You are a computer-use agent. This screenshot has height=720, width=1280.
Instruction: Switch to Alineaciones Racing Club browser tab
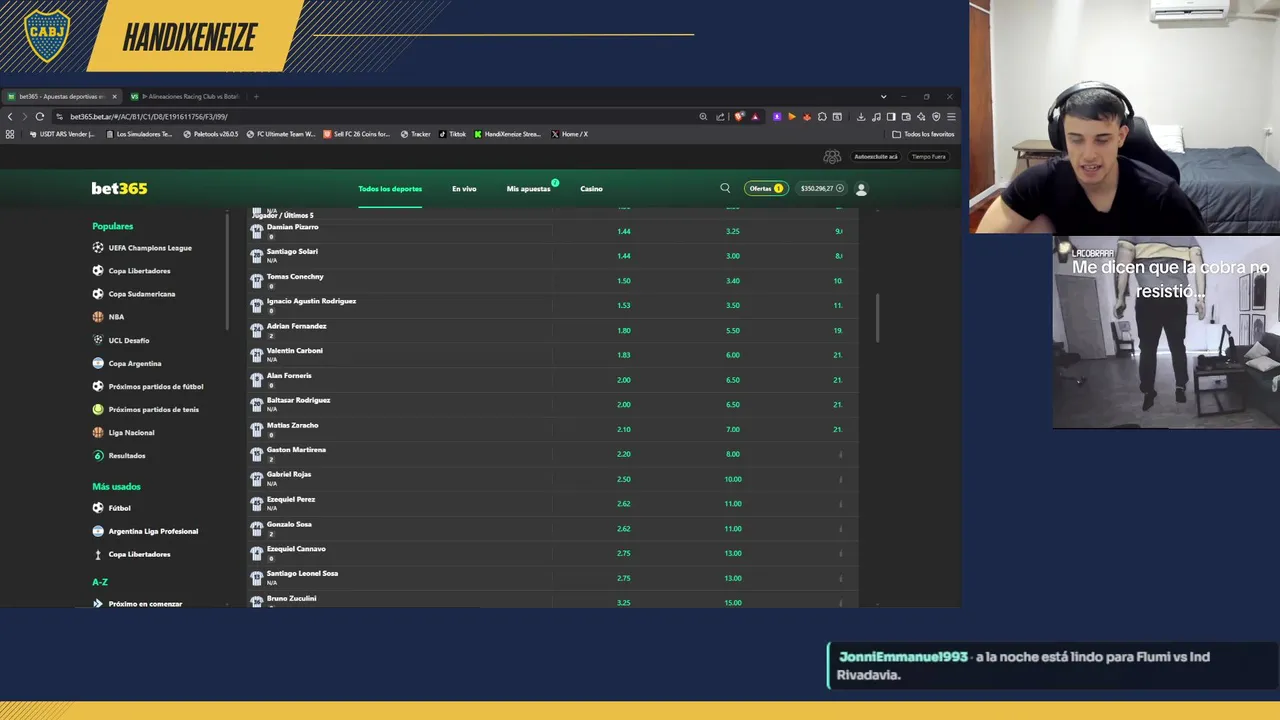pos(185,97)
